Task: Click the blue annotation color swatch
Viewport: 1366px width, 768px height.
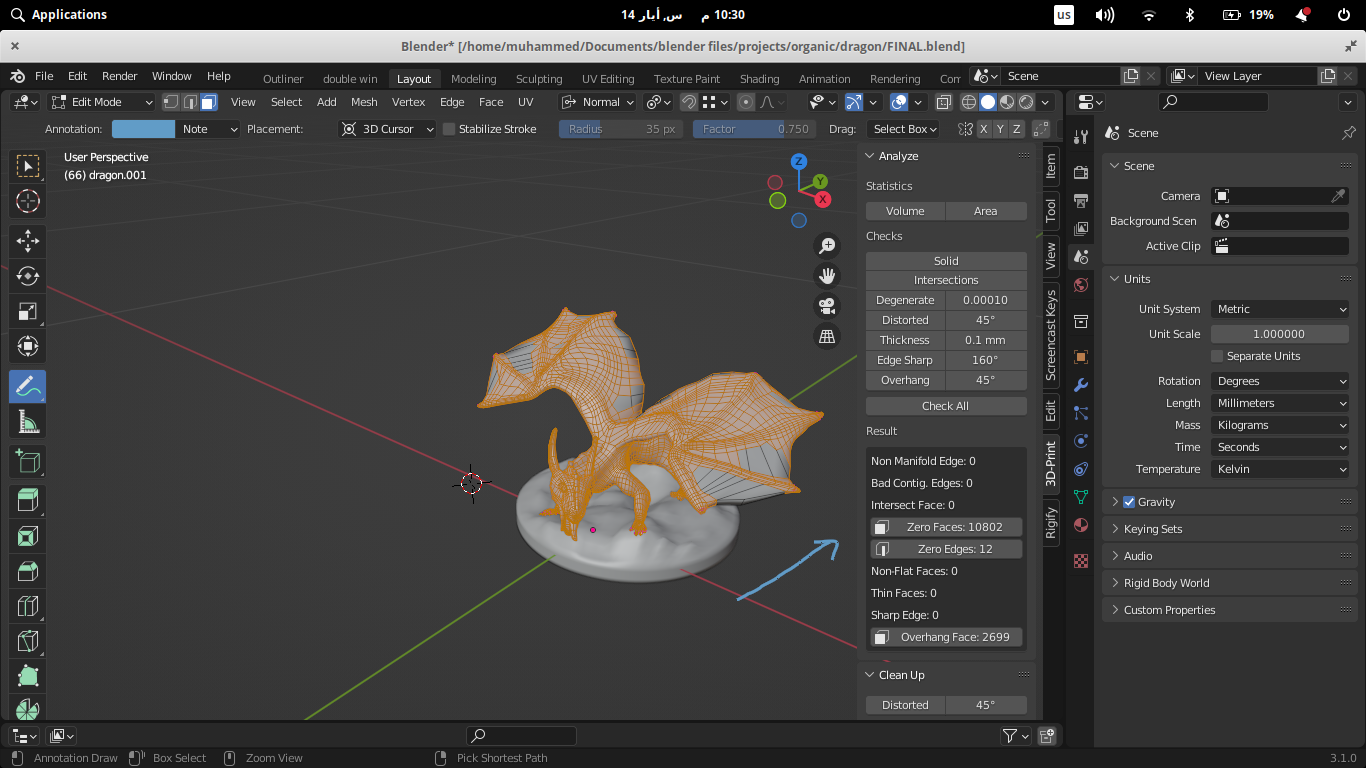Action: click(x=143, y=129)
